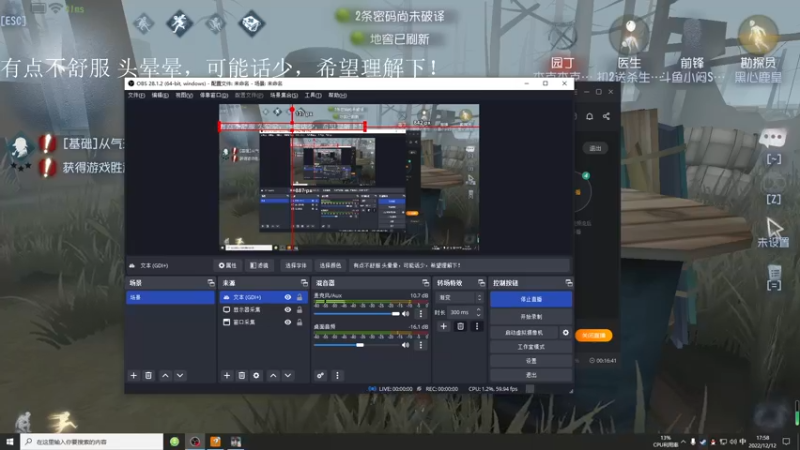Select the 场景 item in the scenes list
Viewport: 800px width, 450px height.
click(x=170, y=297)
